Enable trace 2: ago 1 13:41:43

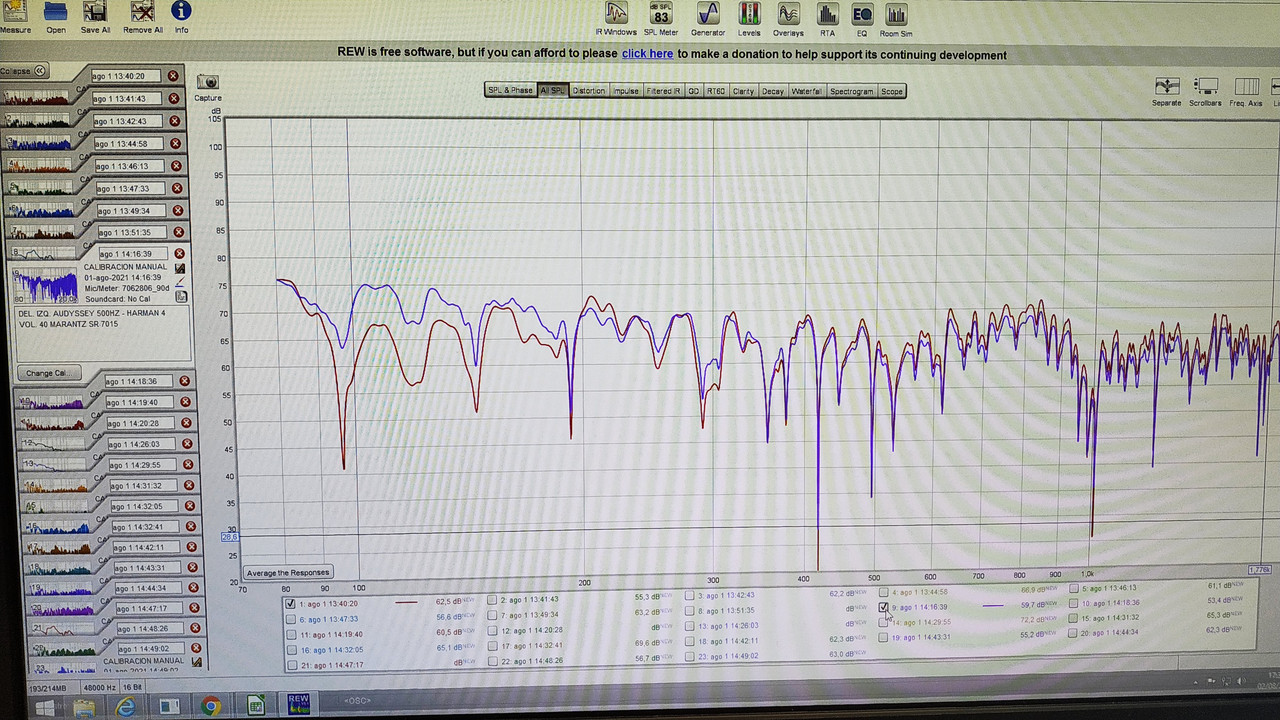pos(492,601)
